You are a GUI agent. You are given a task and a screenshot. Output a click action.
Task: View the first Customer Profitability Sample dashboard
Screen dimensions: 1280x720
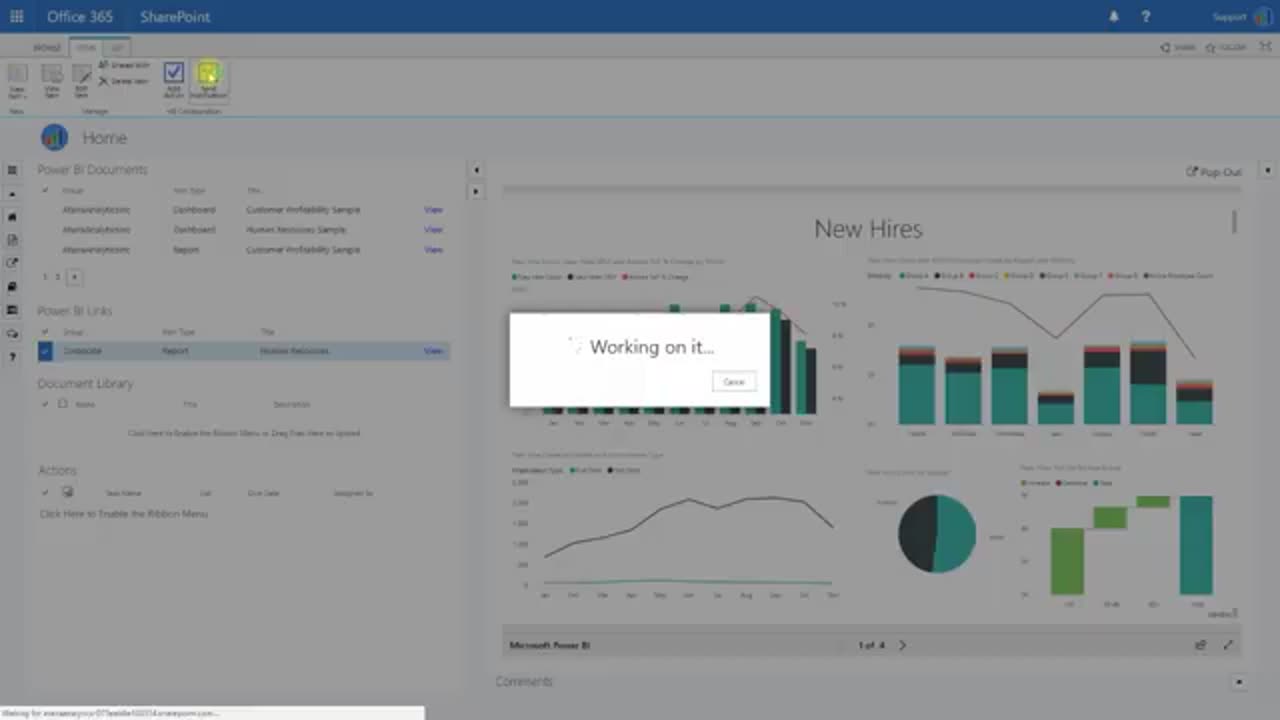click(x=433, y=210)
